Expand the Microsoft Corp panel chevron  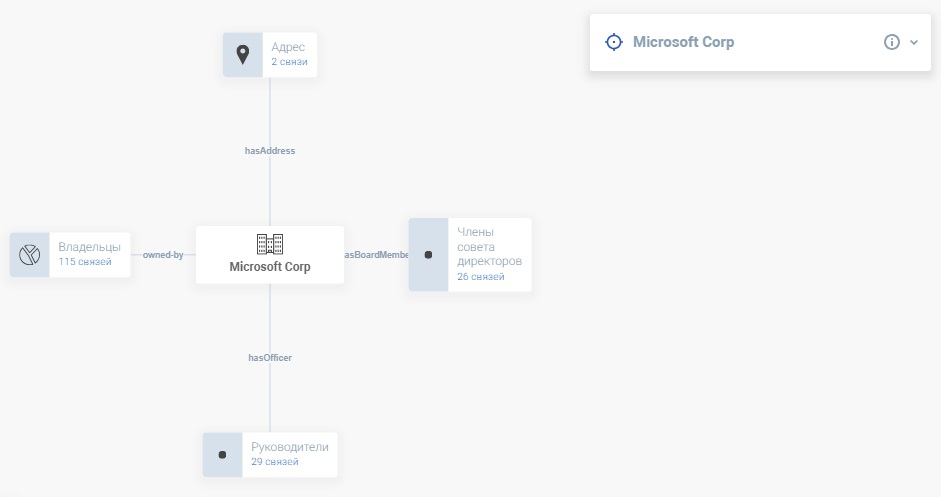pos(914,42)
